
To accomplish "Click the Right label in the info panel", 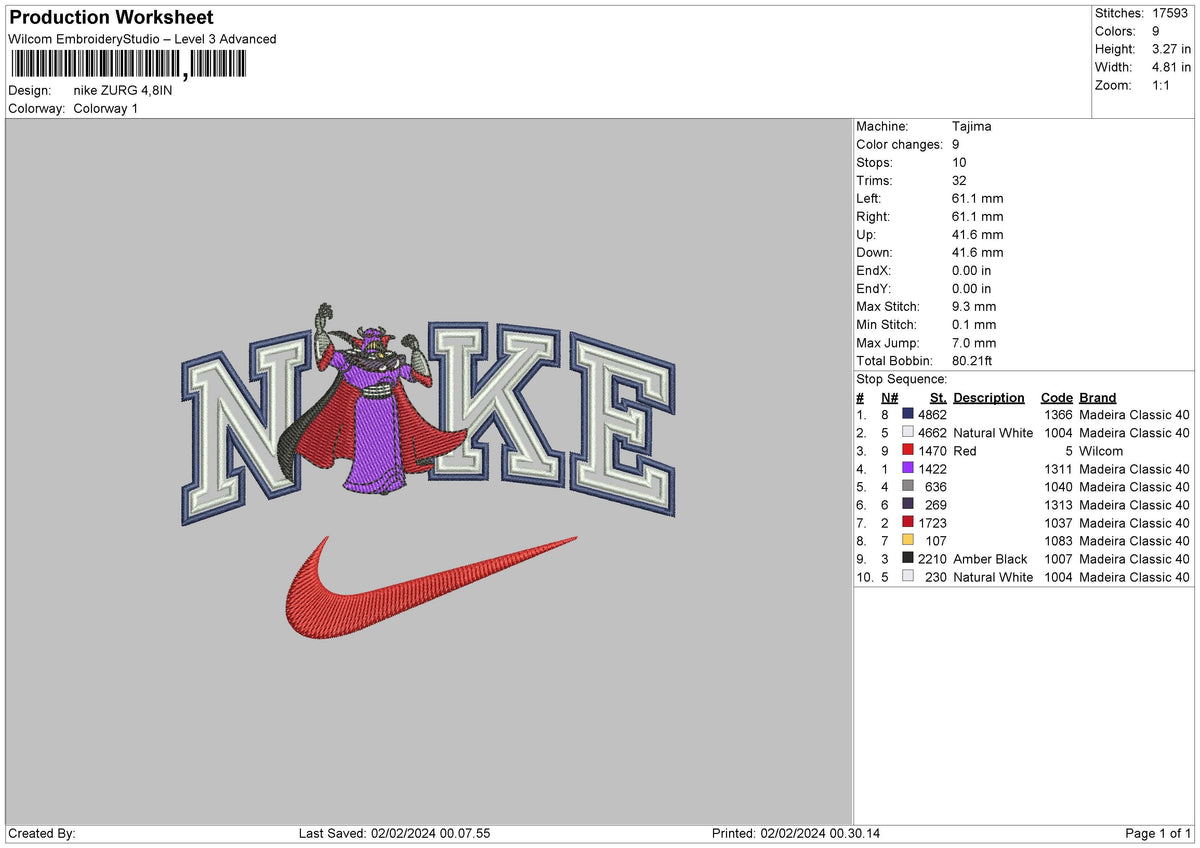I will pos(872,216).
